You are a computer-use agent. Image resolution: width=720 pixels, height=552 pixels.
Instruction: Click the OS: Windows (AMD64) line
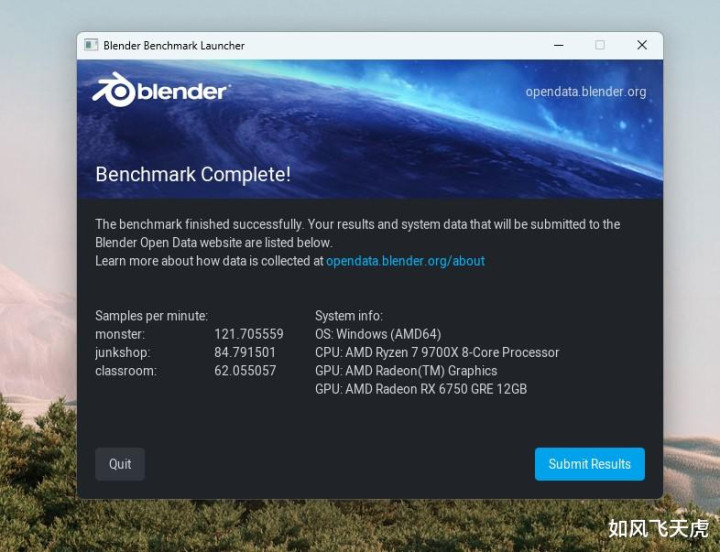pyautogui.click(x=378, y=334)
